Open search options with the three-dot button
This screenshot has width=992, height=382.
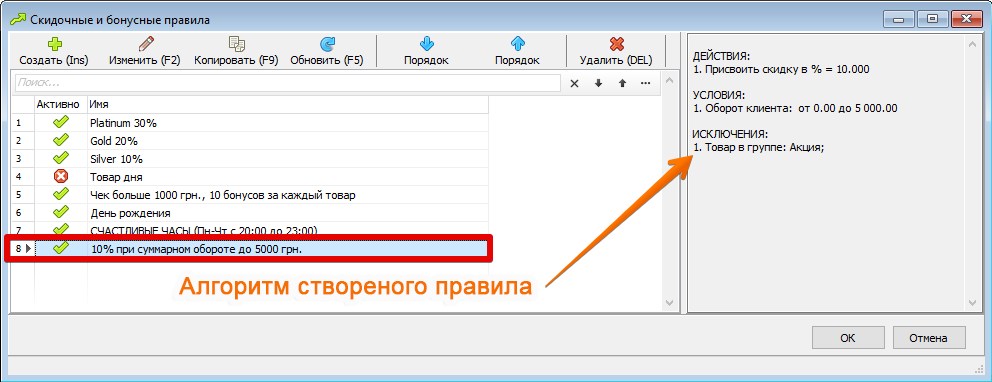[x=645, y=83]
